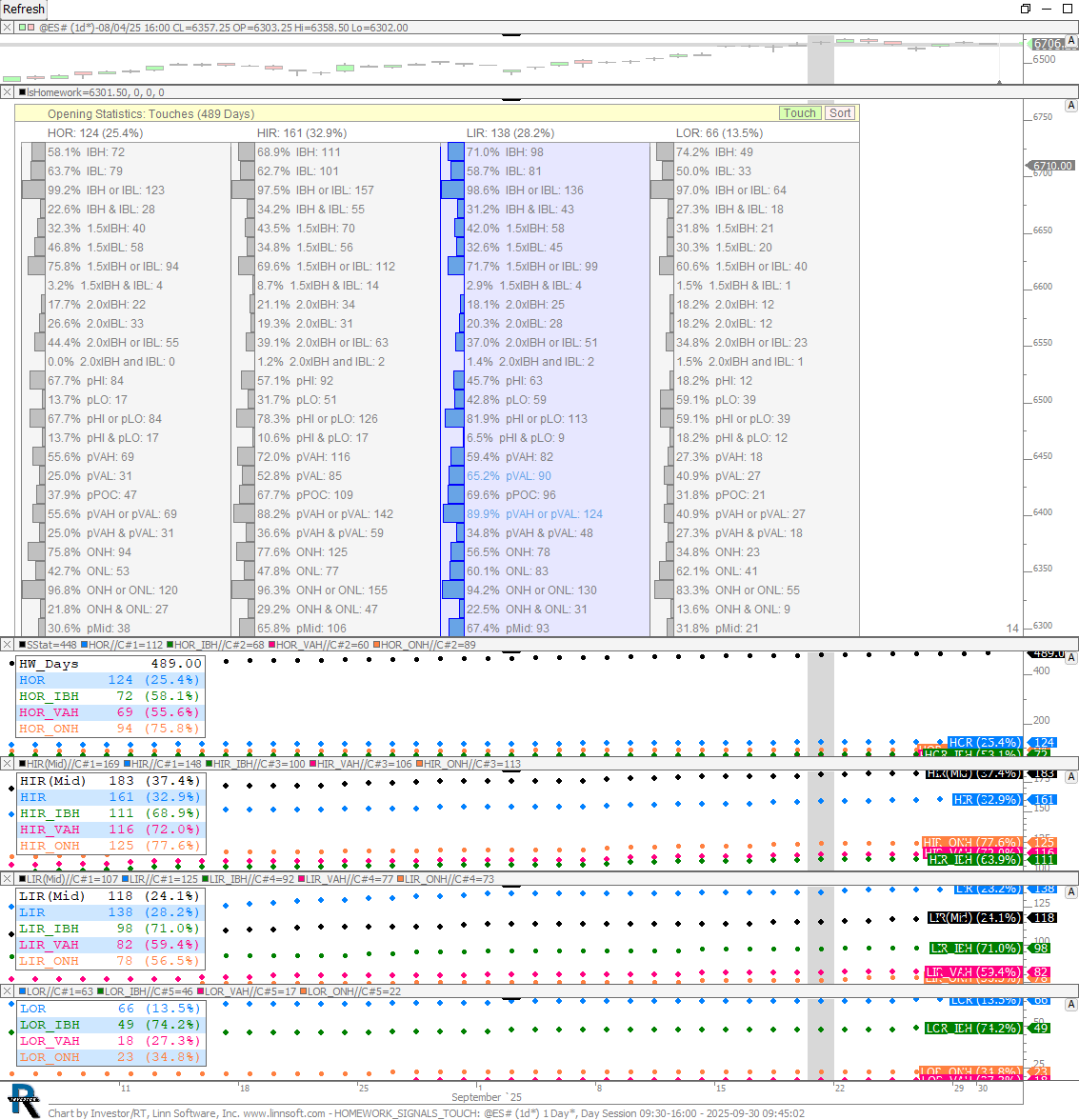Click the LIR: 138 (28.2%) column header

click(x=510, y=133)
